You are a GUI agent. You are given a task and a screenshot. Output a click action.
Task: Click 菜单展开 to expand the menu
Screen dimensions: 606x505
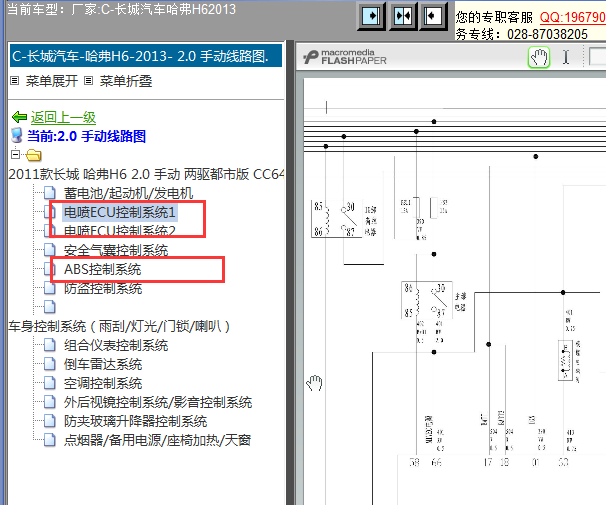(51, 81)
